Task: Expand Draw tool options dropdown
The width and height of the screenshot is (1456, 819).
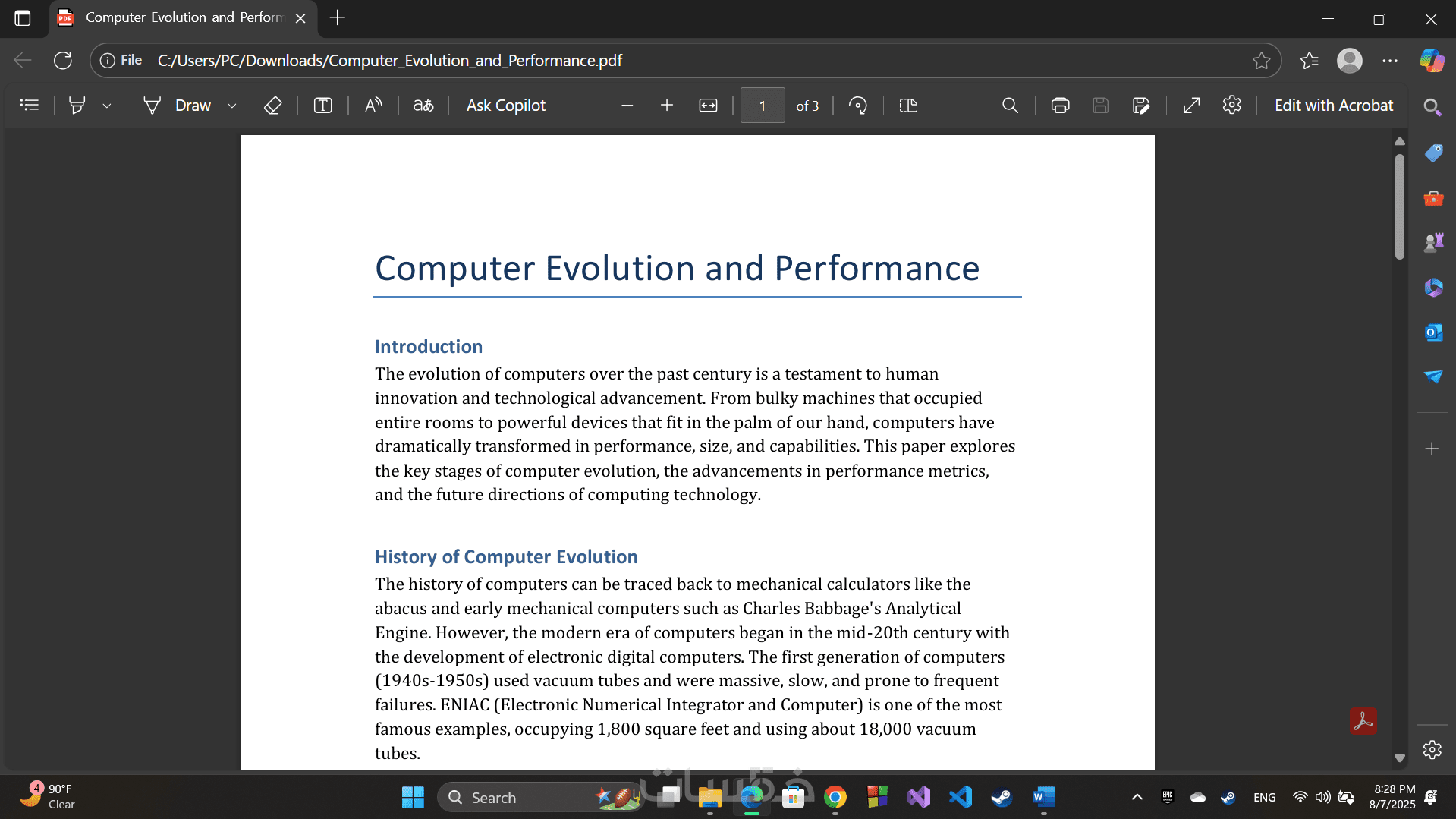Action: [232, 106]
